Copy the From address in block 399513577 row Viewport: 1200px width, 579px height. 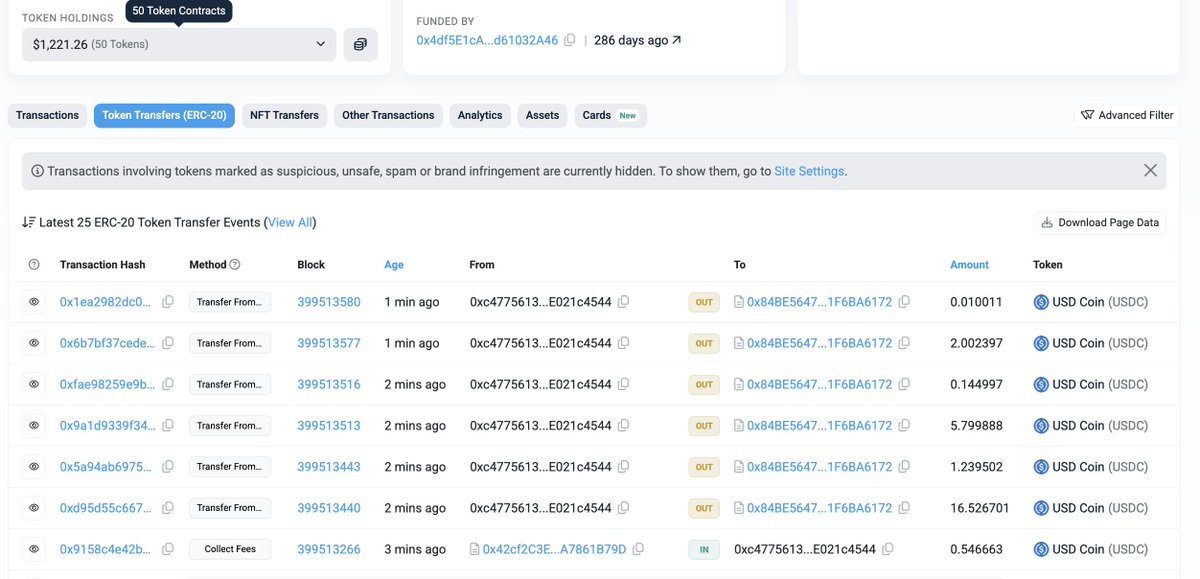tap(623, 343)
